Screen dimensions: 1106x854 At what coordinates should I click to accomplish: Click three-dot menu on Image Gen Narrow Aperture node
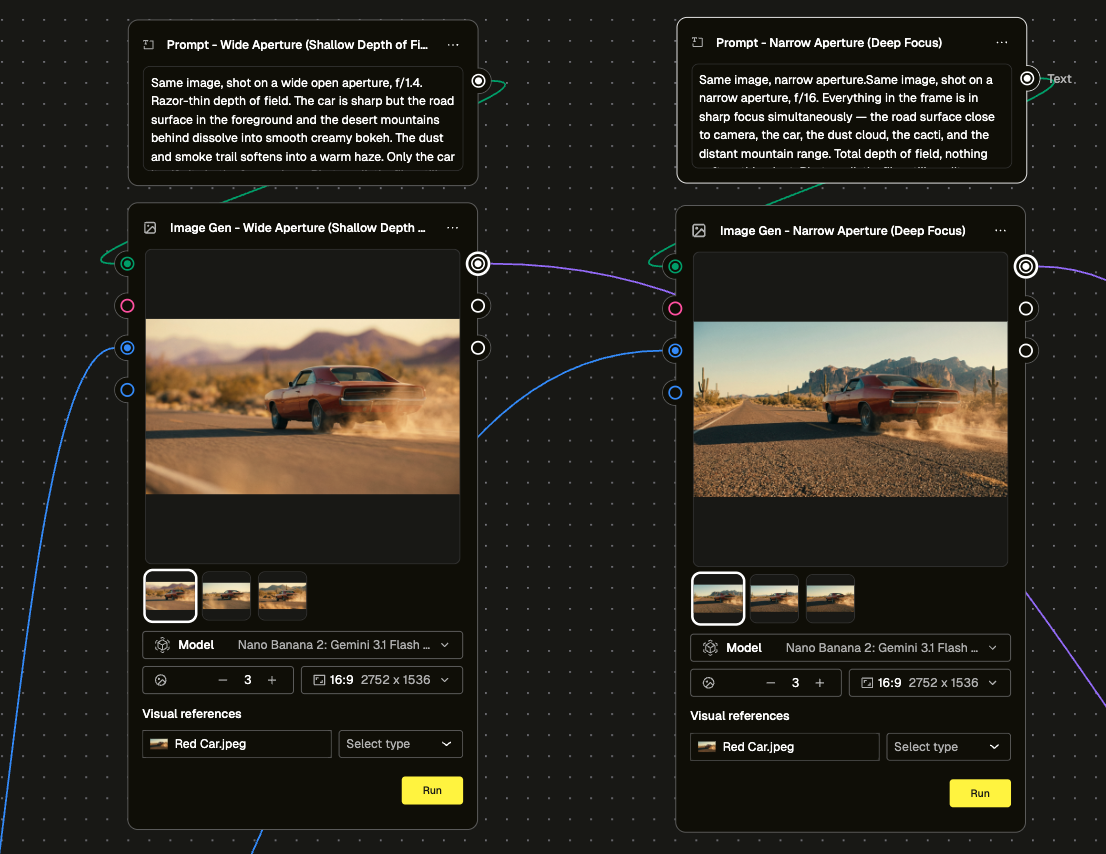click(1002, 231)
